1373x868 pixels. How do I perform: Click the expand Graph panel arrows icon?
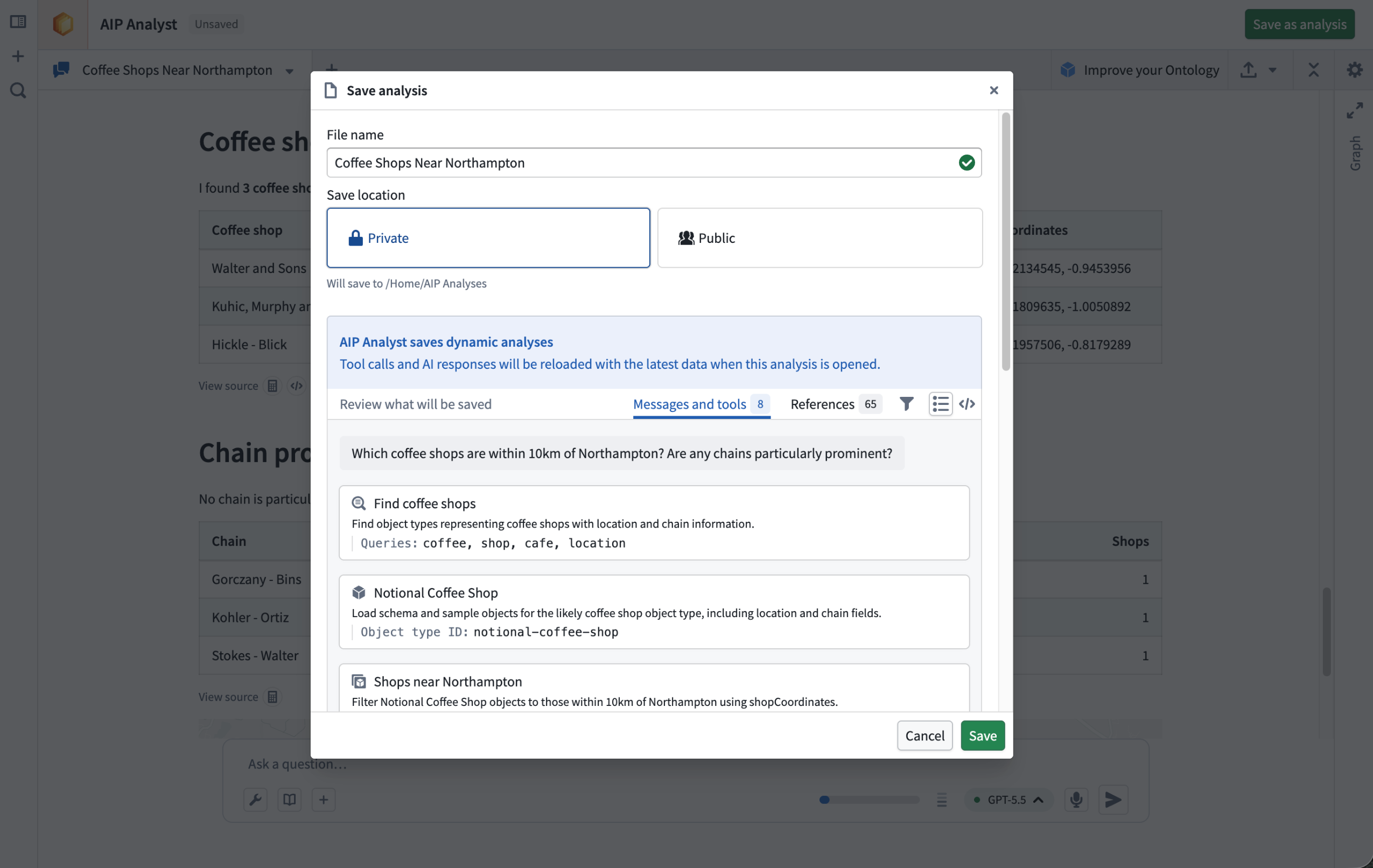1354,110
